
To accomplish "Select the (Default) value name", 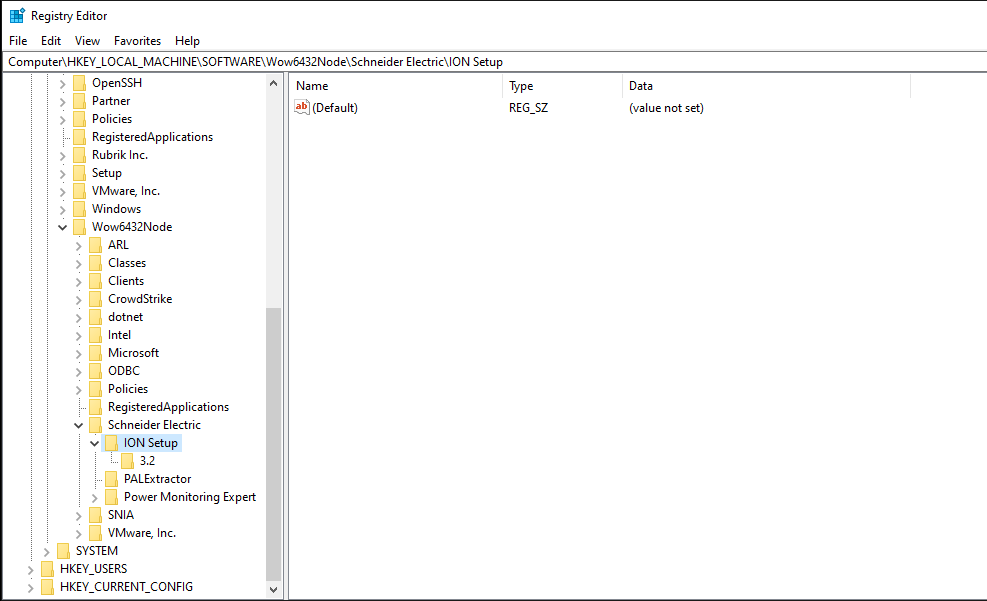I will coord(335,108).
